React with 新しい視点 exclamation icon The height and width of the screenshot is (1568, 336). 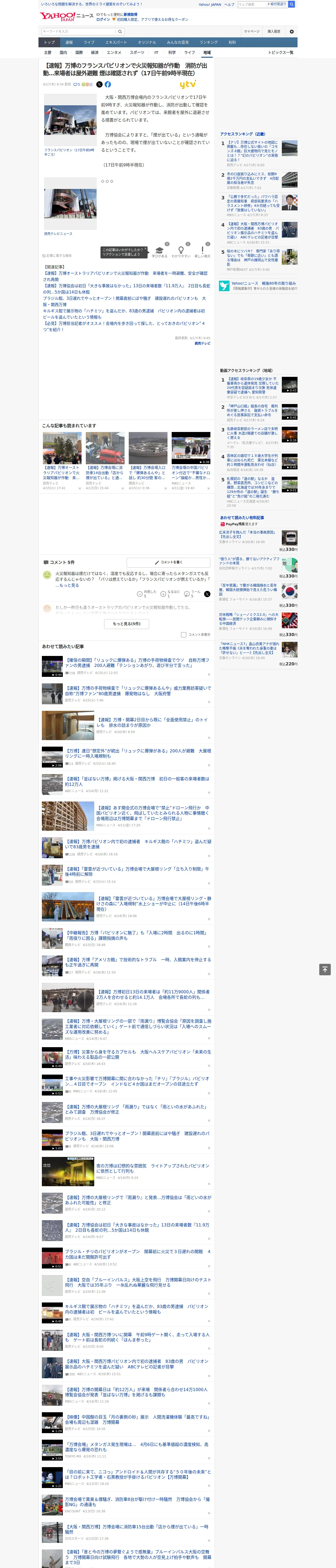pyautogui.click(x=203, y=250)
